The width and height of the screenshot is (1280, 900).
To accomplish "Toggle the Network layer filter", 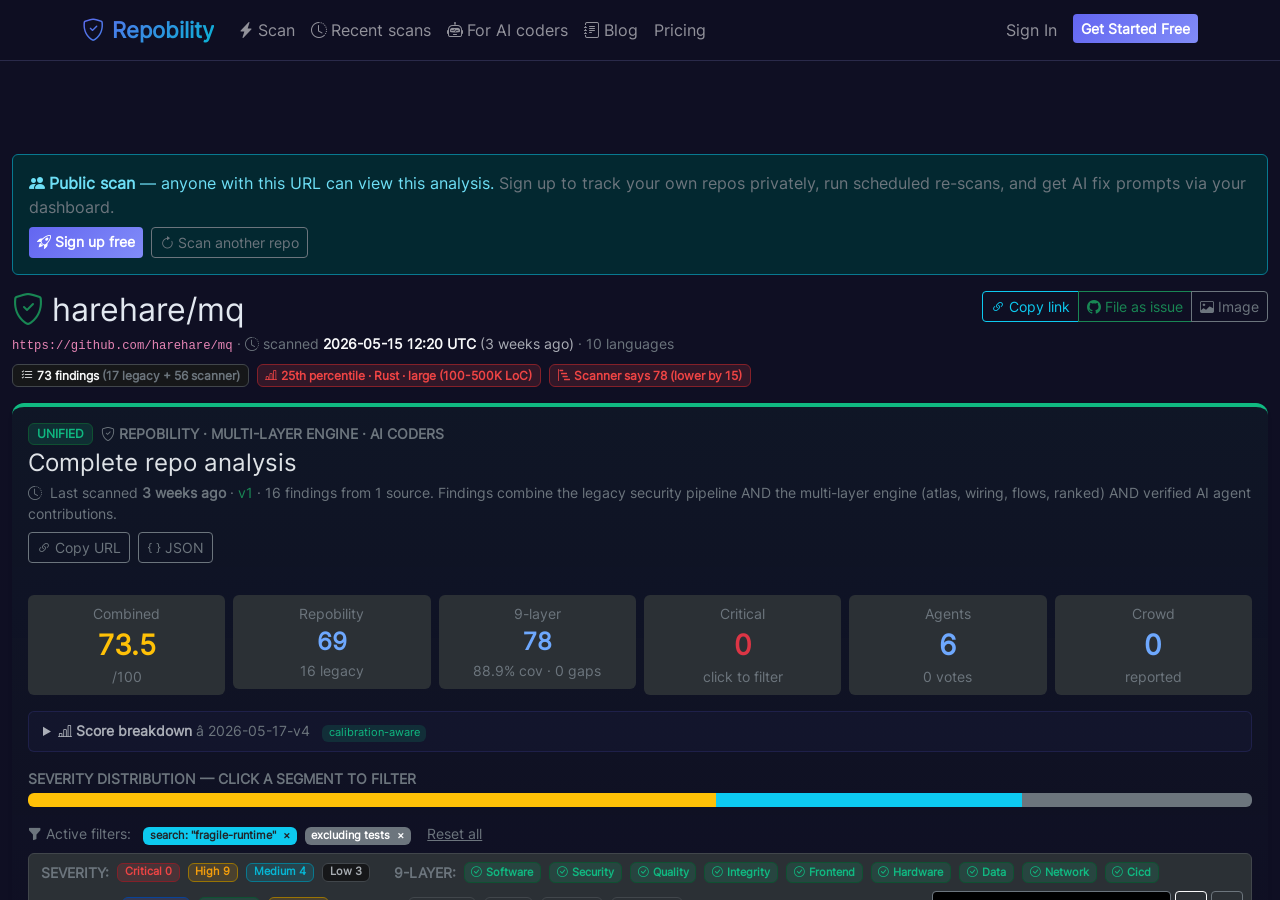I will click(x=1059, y=872).
